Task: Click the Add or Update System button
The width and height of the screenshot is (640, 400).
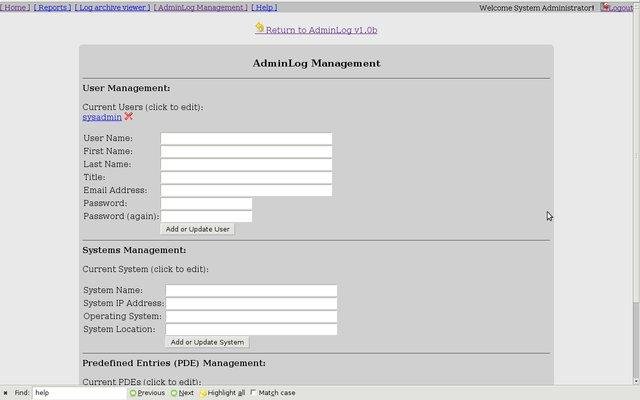Action: point(207,342)
